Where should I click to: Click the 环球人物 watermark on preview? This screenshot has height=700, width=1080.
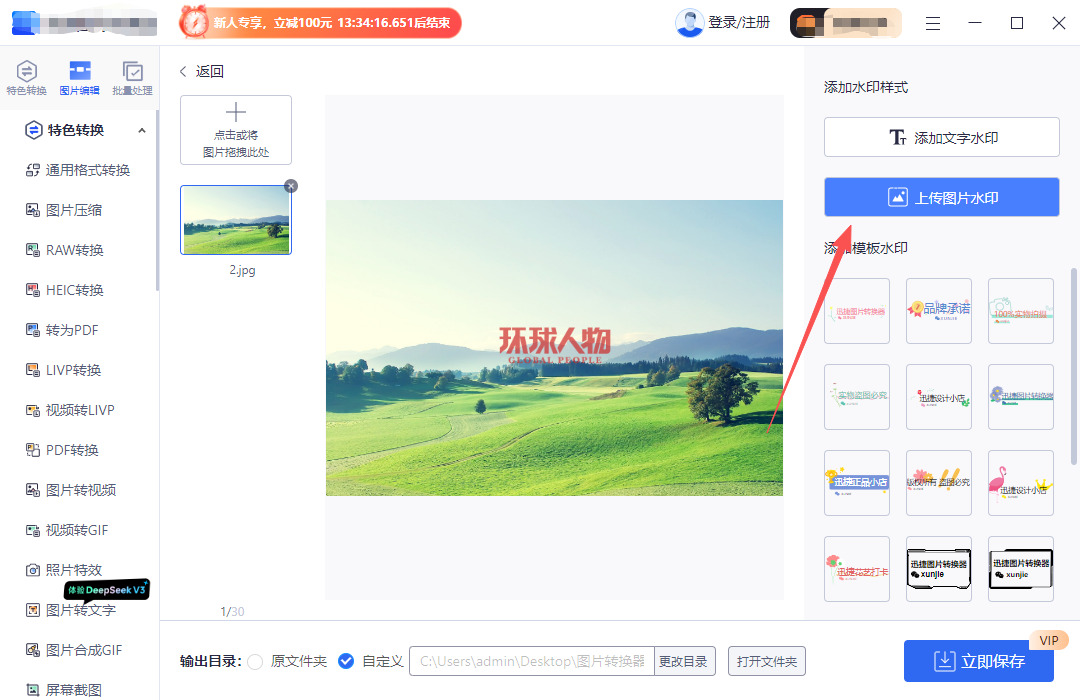coord(555,345)
